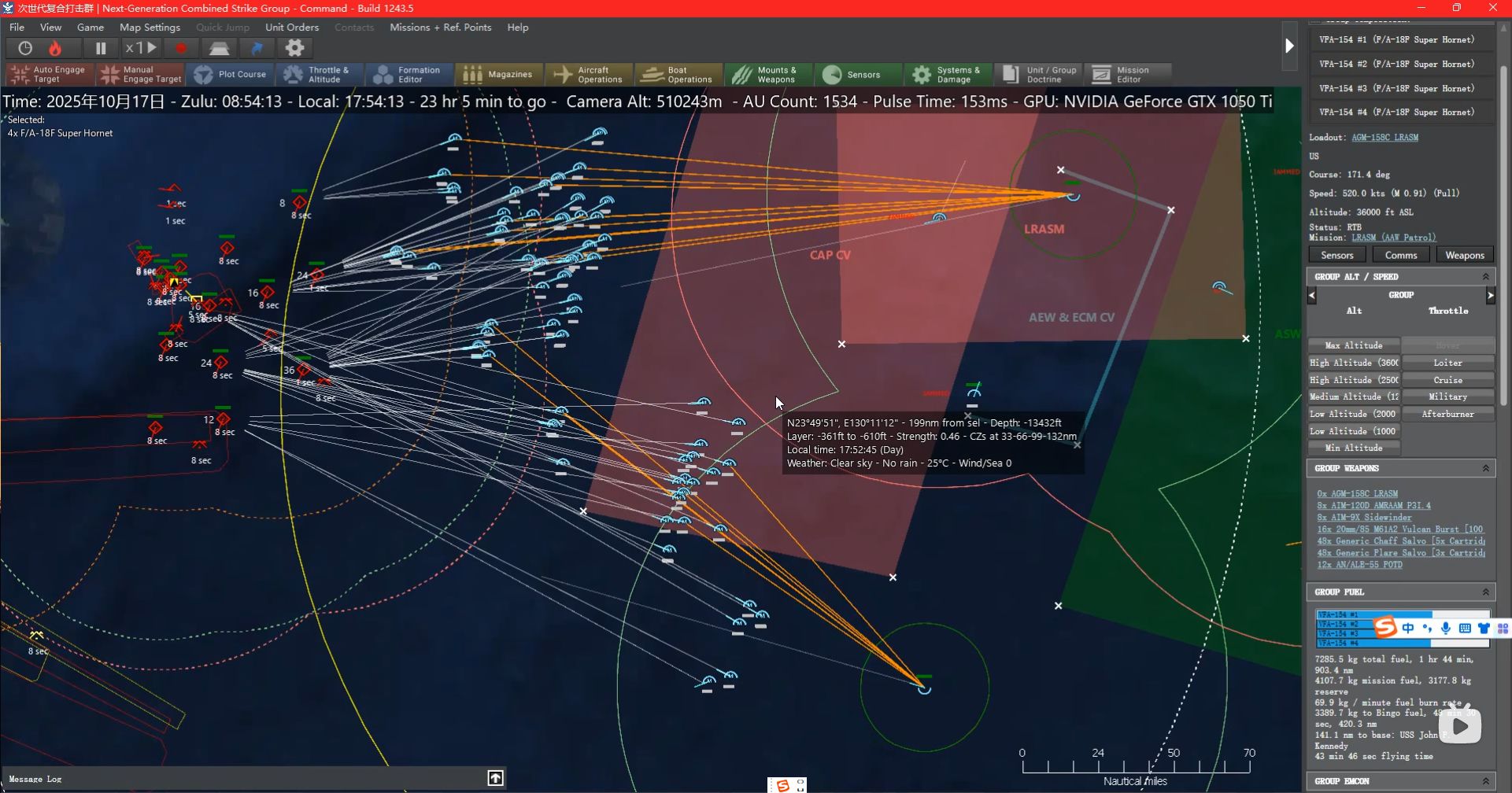1512x793 pixels.
Task: Open the Game menu
Action: click(x=91, y=27)
